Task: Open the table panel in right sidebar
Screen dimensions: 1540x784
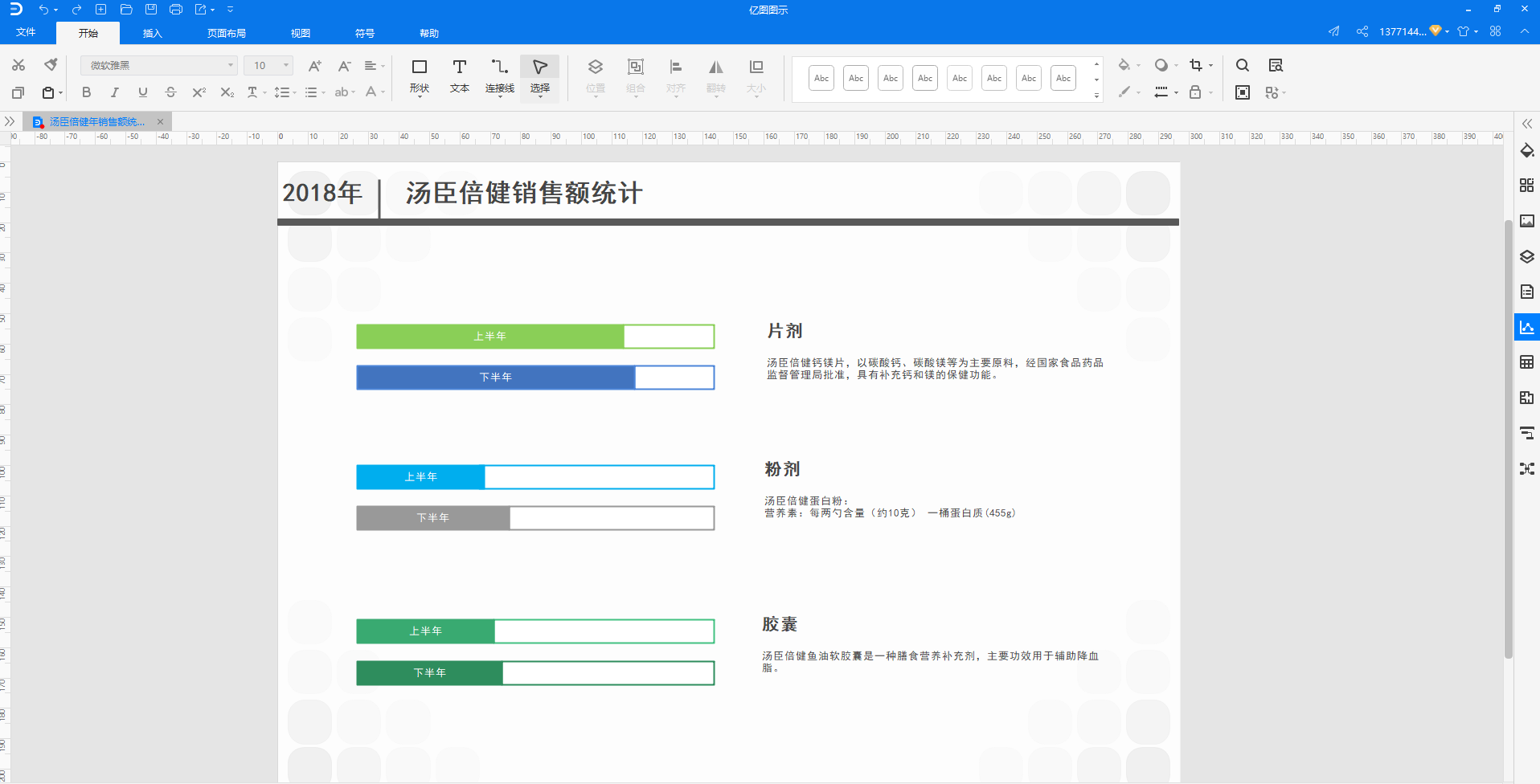Action: click(1527, 362)
